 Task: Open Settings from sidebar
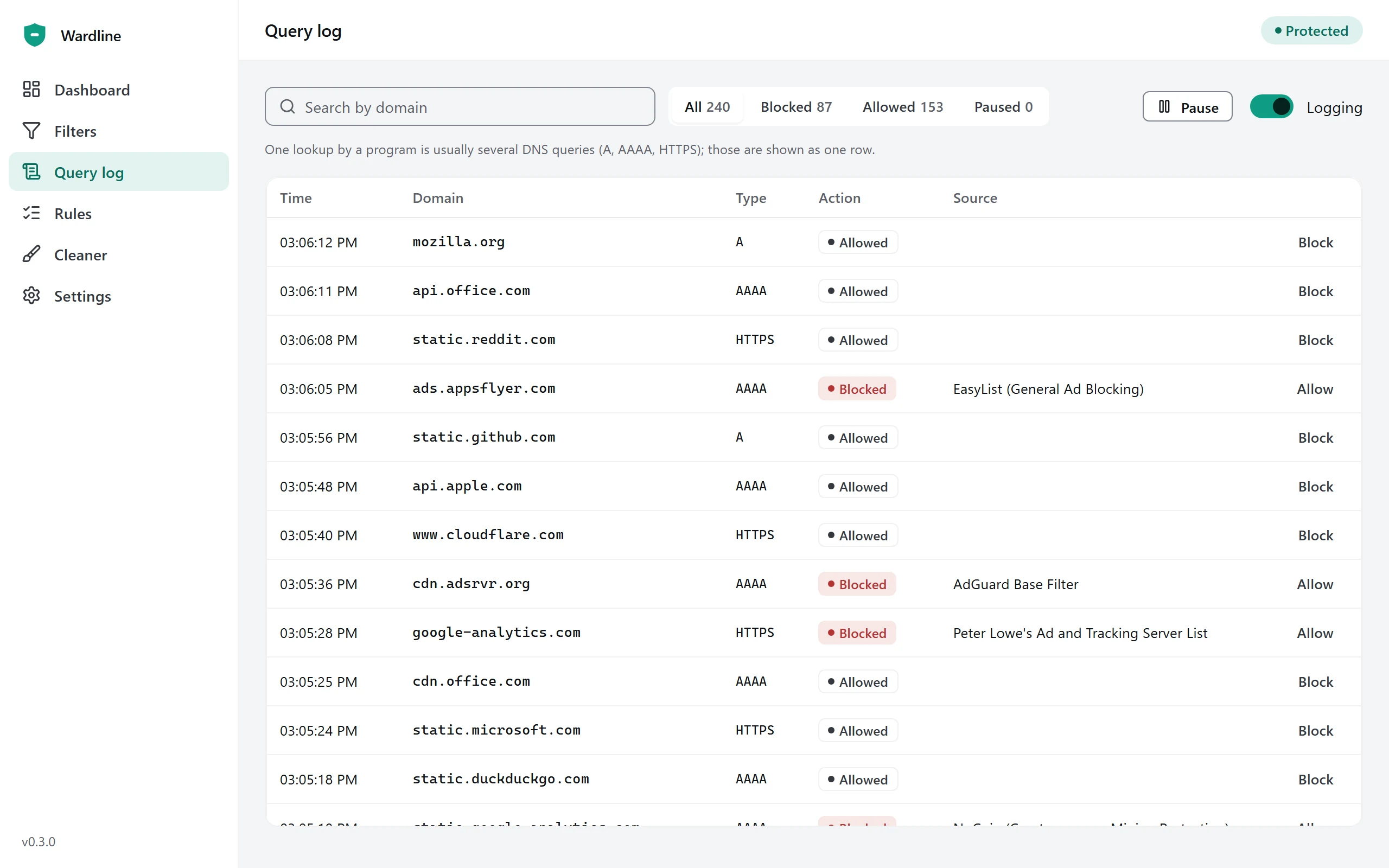pyautogui.click(x=119, y=296)
